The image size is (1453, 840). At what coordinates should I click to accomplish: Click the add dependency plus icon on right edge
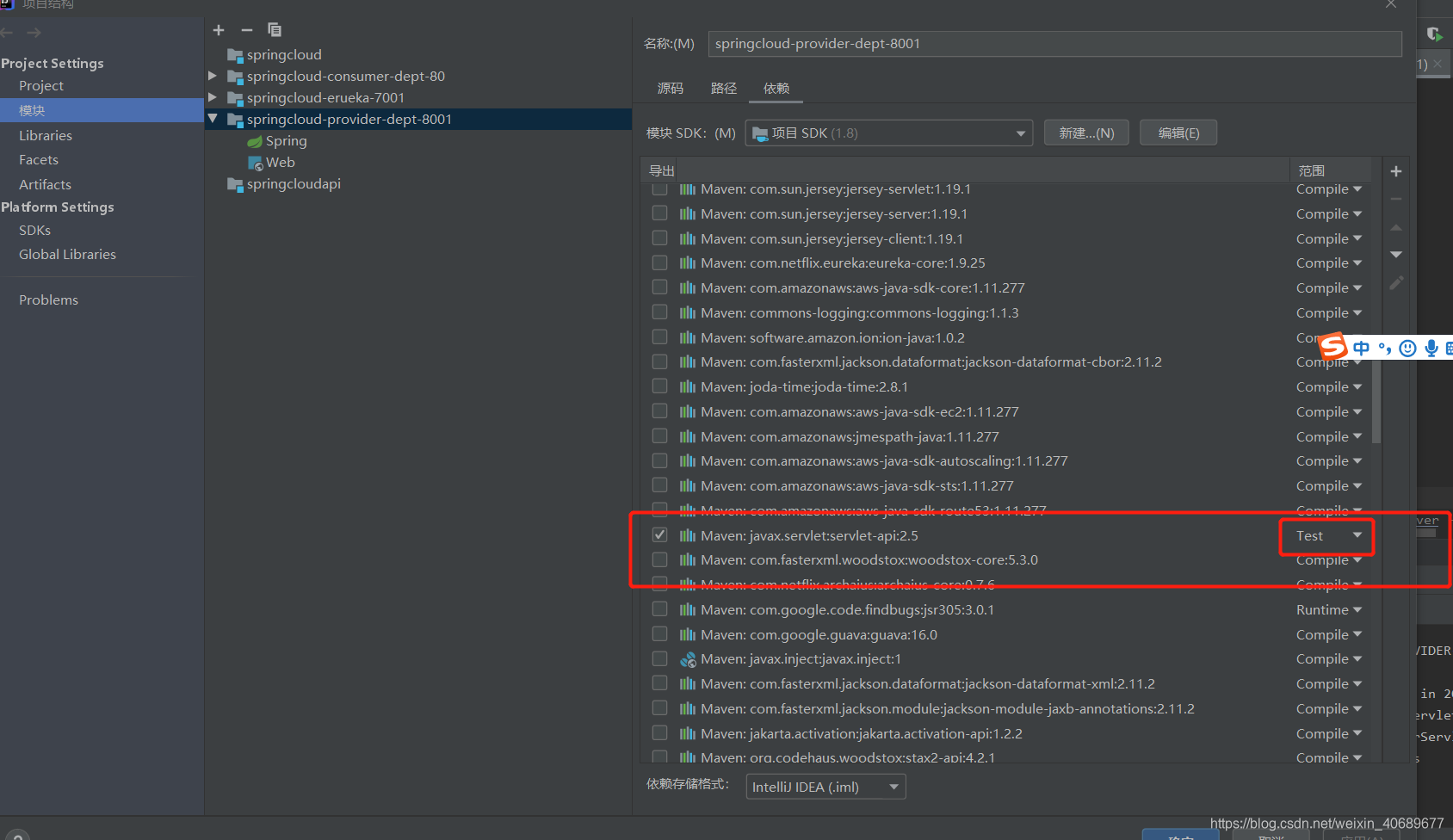[1396, 170]
